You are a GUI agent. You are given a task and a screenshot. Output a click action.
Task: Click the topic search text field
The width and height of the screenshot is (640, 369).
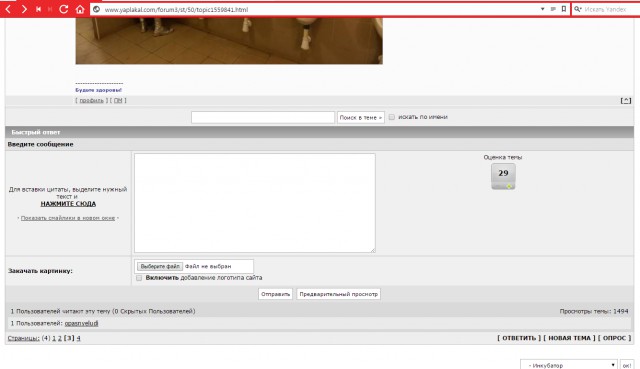click(x=263, y=118)
